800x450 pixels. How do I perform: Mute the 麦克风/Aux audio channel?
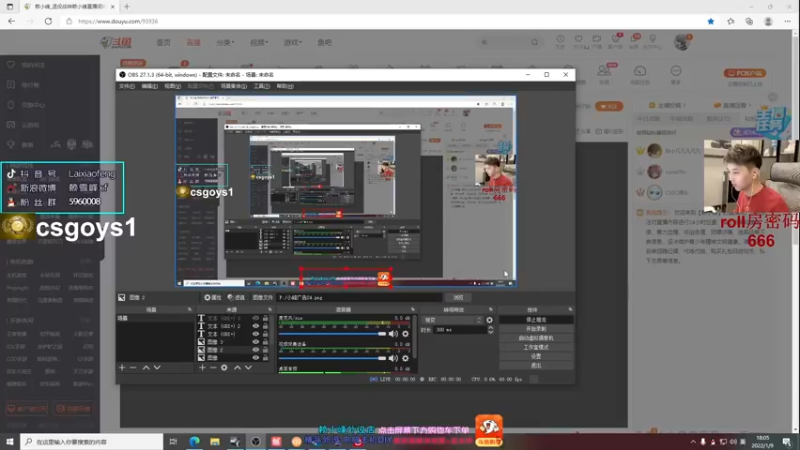393,334
